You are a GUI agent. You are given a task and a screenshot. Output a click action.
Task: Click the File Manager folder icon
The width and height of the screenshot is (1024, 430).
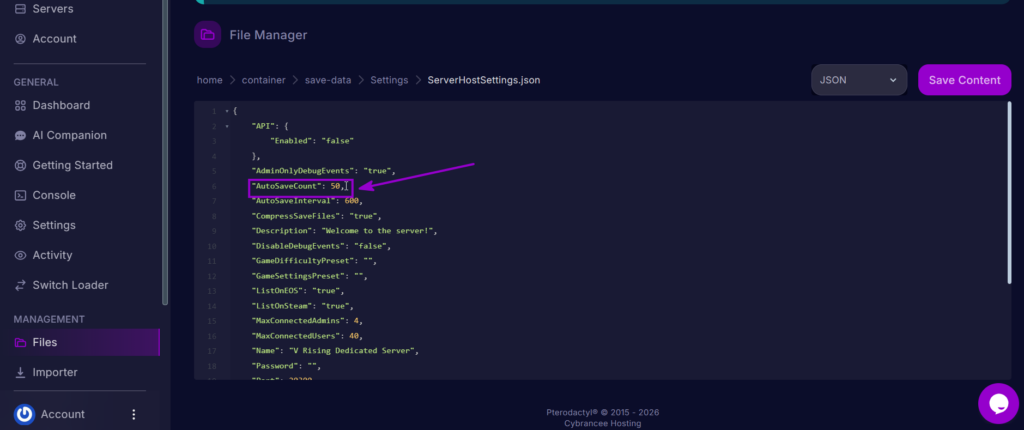tap(208, 35)
